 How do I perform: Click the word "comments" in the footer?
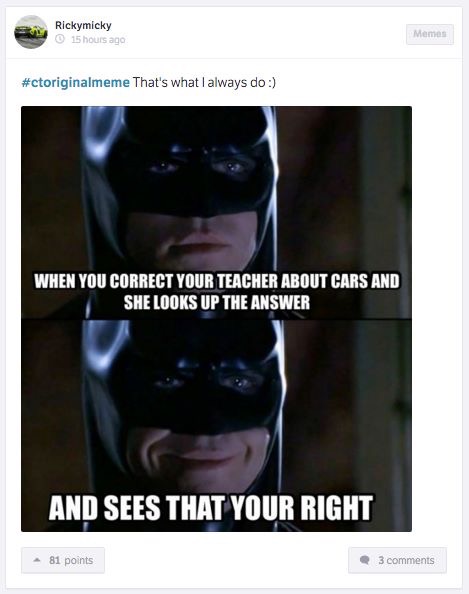point(410,560)
